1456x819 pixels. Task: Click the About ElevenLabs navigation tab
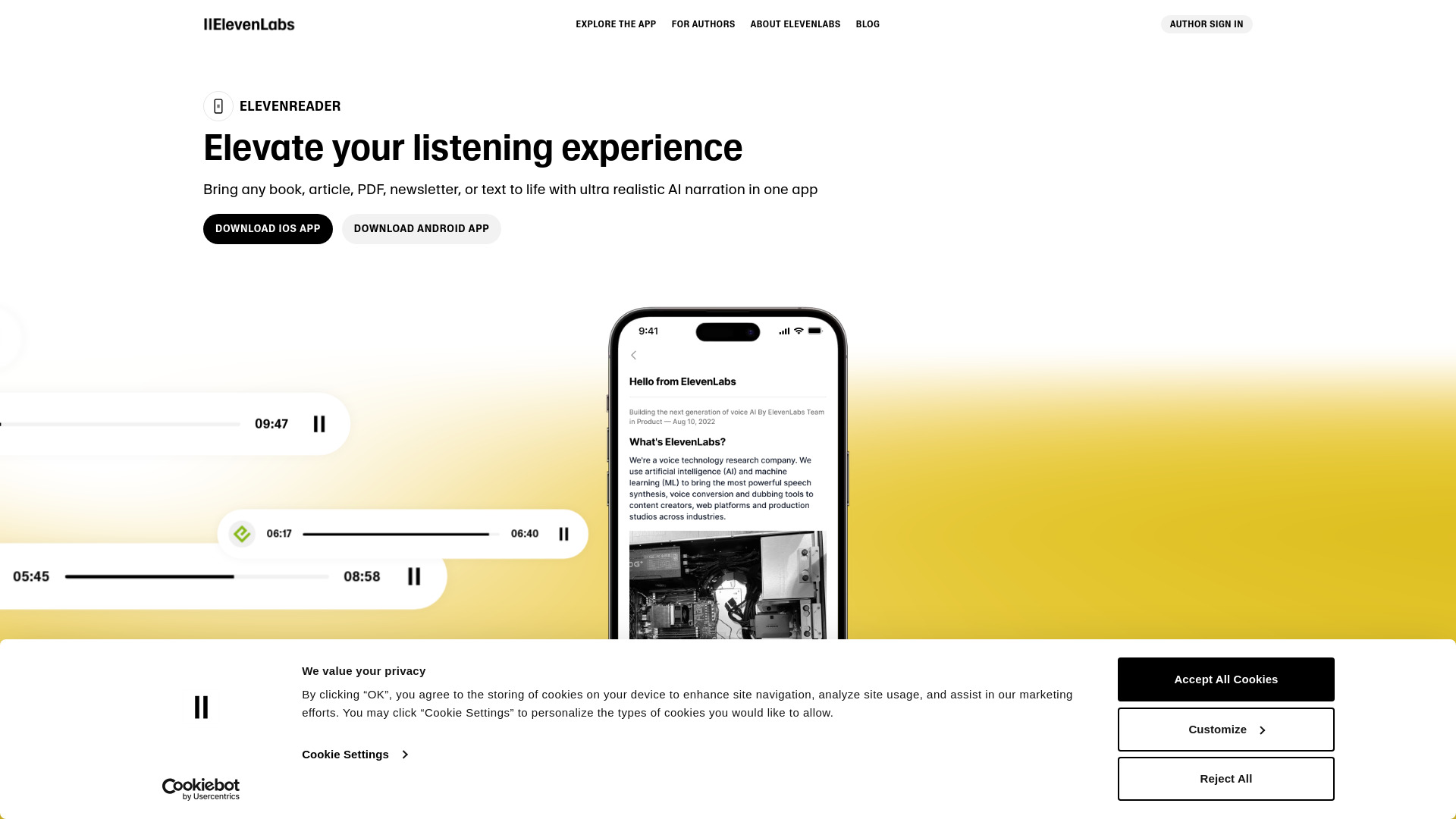tap(795, 24)
